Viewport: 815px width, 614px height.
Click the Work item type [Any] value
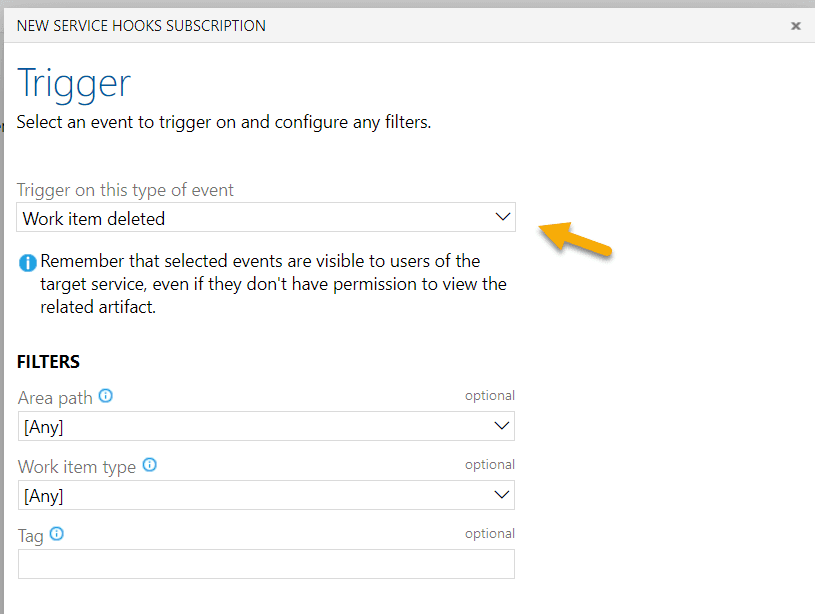click(x=43, y=496)
